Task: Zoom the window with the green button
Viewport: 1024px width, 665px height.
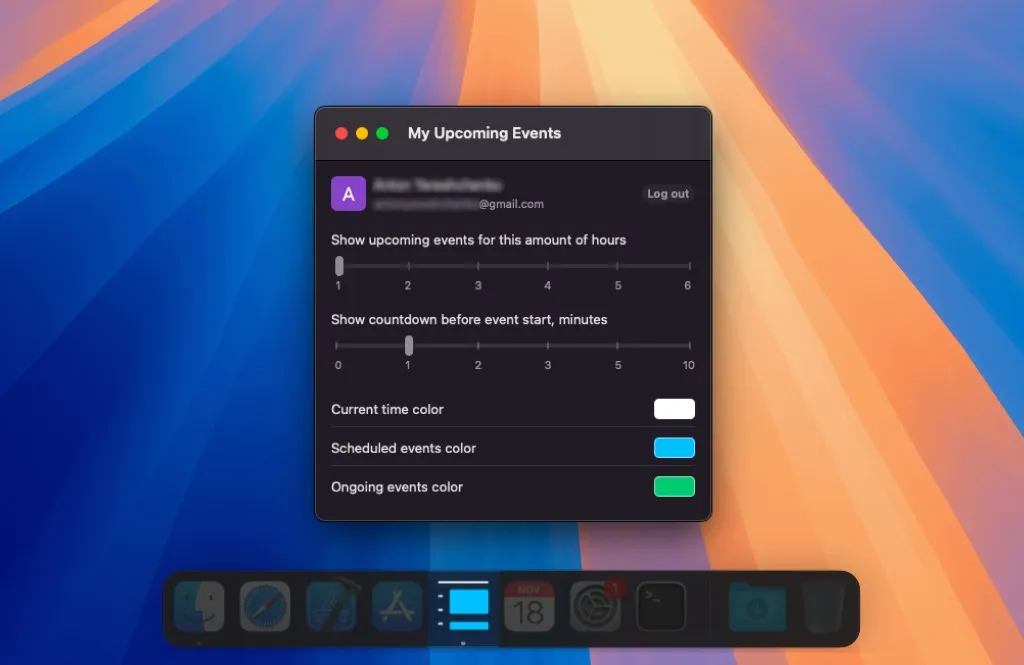Action: (x=383, y=133)
